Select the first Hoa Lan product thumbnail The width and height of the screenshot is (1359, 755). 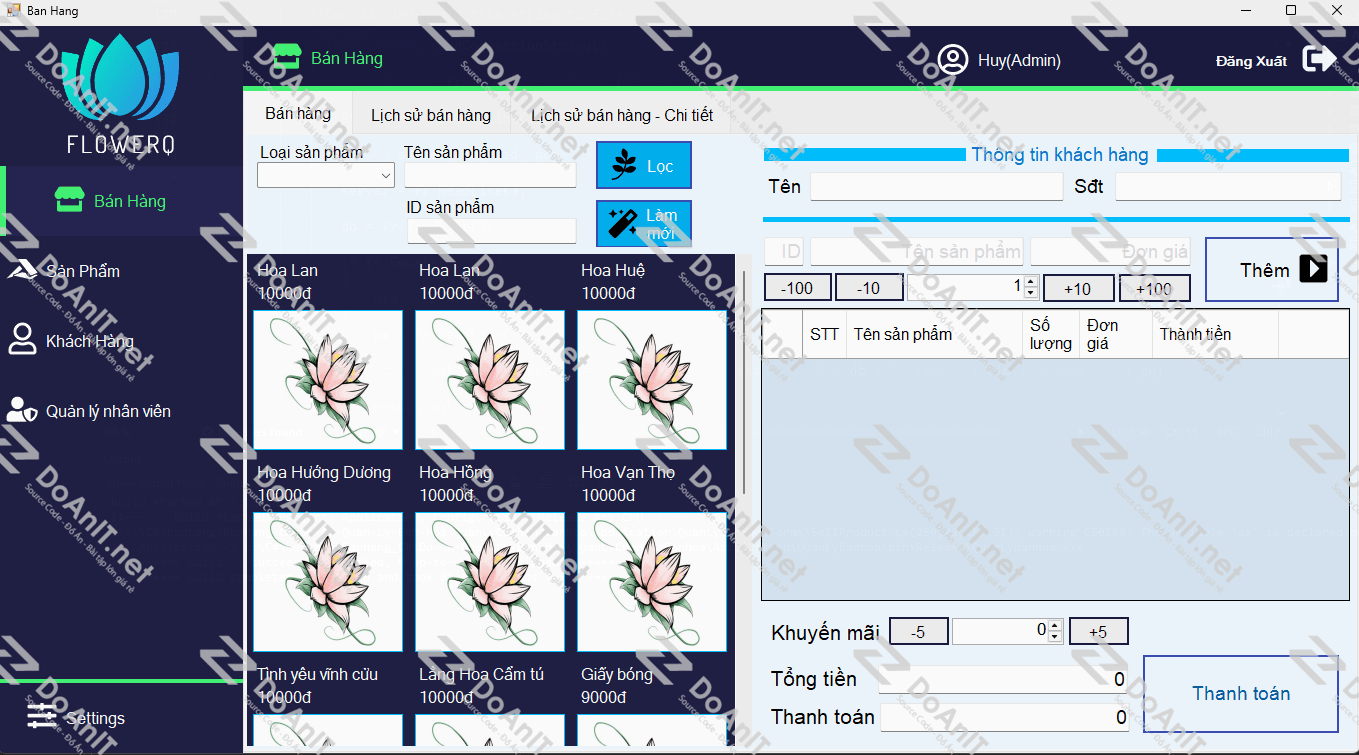tap(328, 380)
